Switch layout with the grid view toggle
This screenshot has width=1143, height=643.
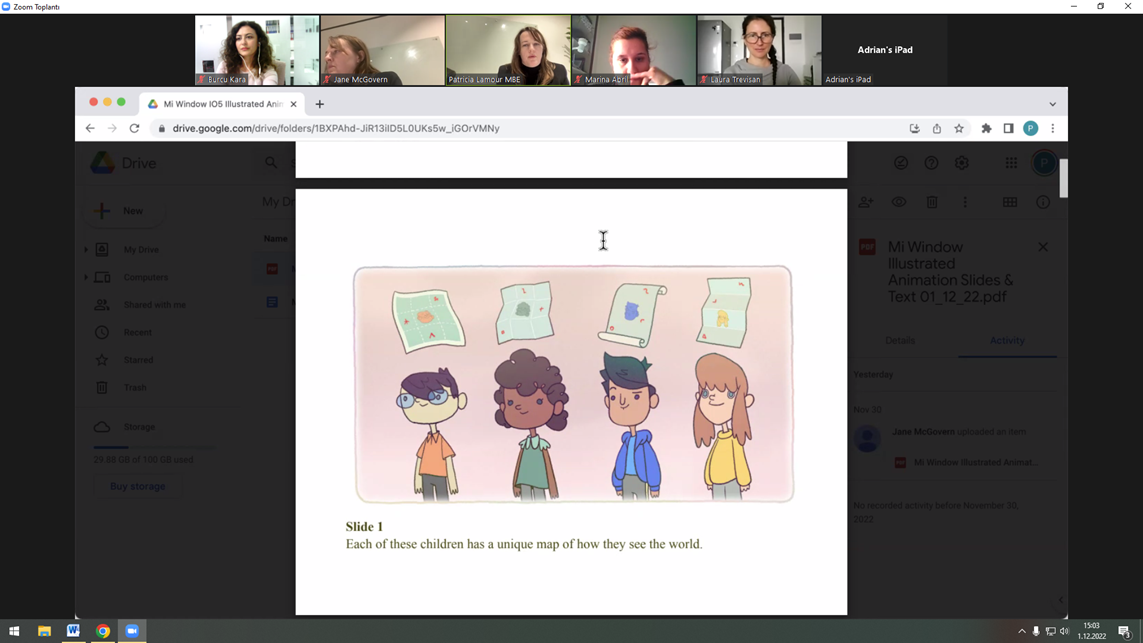1010,202
